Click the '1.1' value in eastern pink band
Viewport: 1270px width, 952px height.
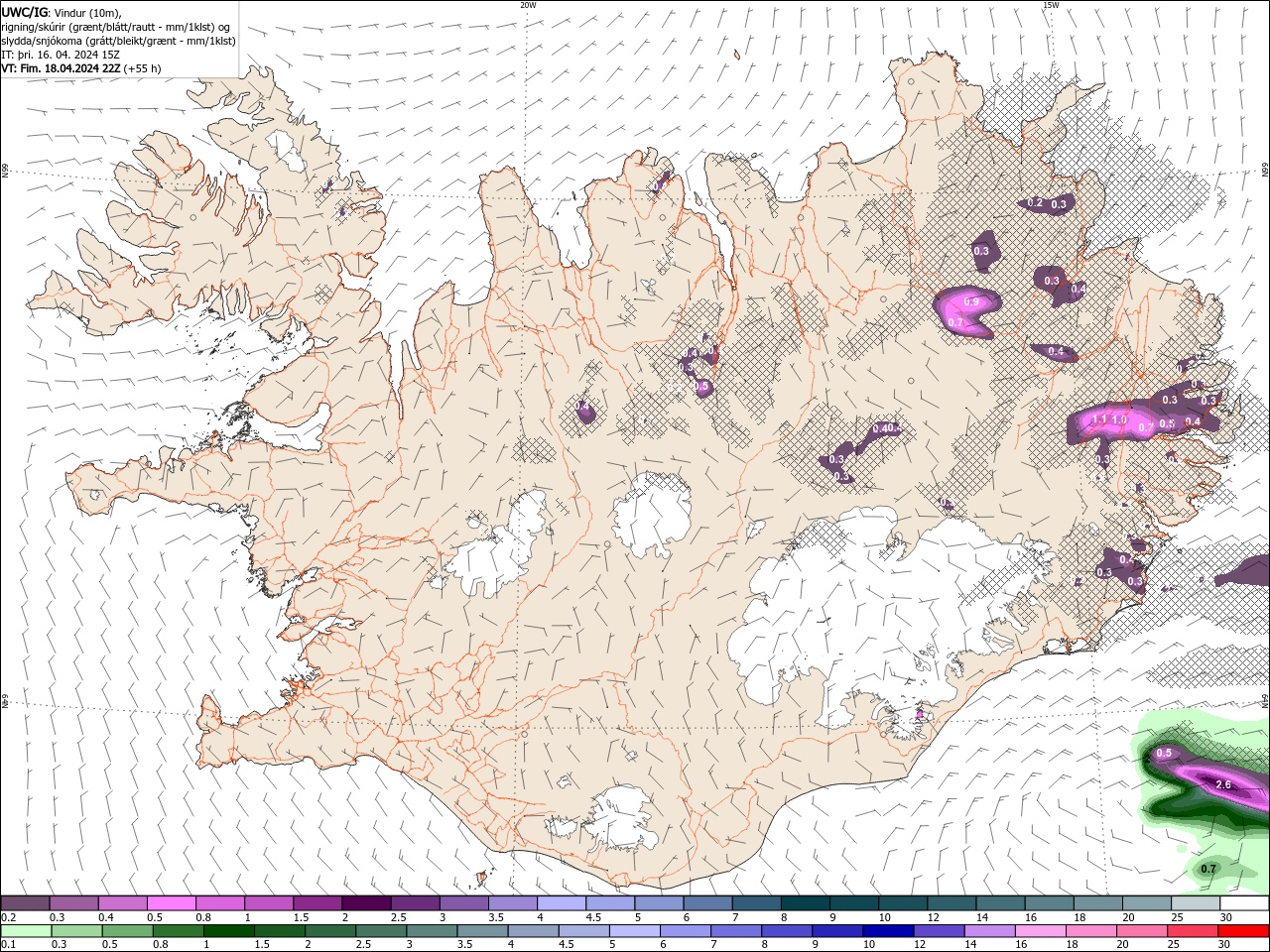click(1098, 419)
